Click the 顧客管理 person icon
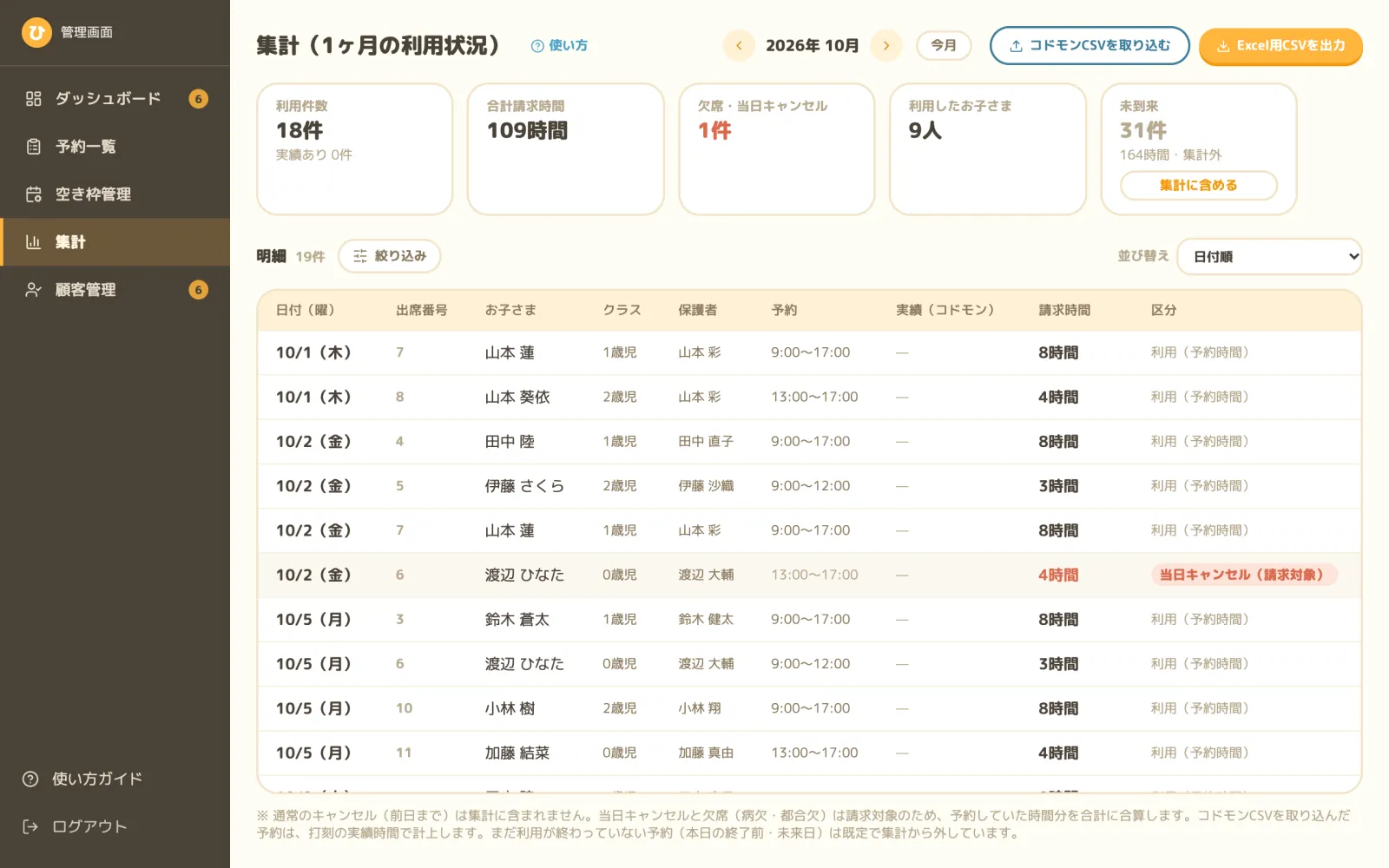Screen dimensions: 1389x868 34,290
